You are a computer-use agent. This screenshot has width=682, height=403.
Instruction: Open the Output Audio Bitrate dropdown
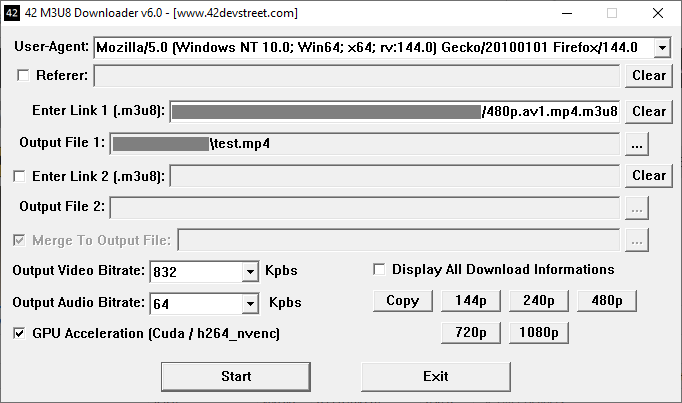(250, 304)
